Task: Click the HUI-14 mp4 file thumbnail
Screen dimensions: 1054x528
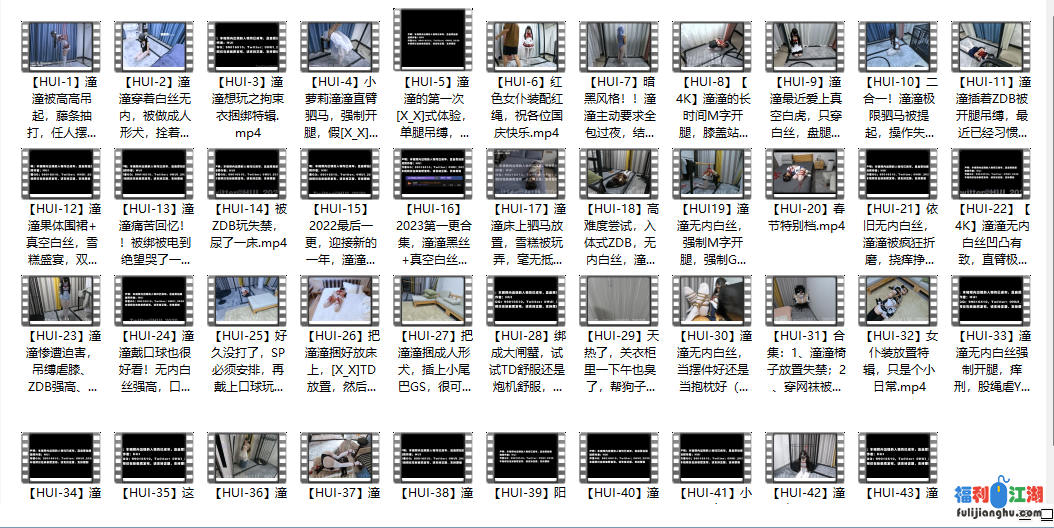Action: click(x=250, y=173)
